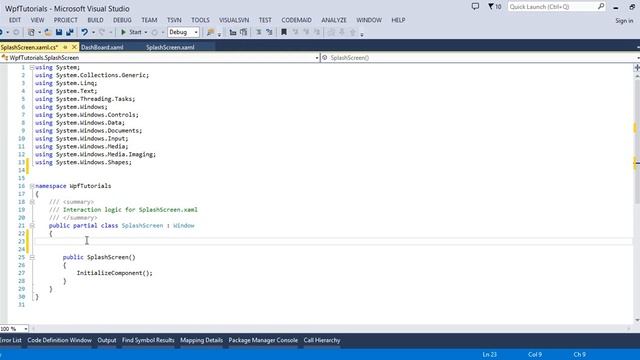Open the HELP menu

[398, 20]
